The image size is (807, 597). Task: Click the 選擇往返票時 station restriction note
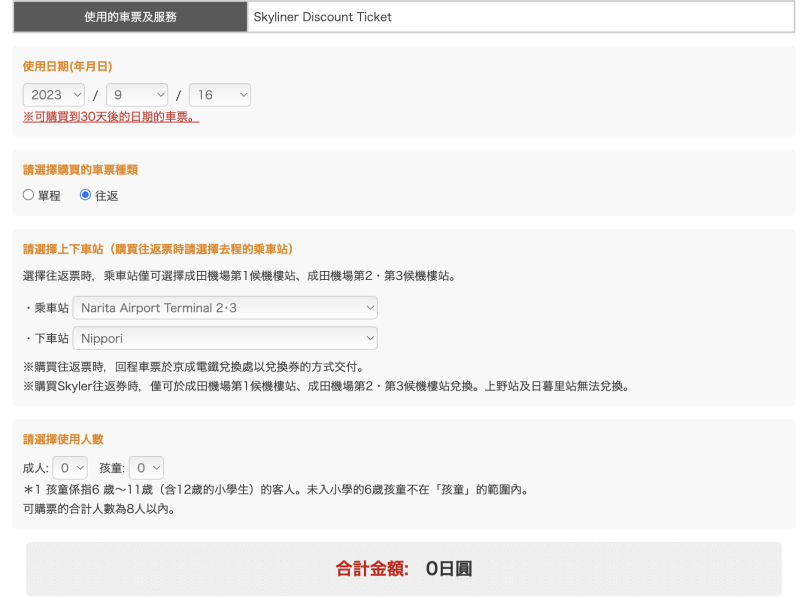[x=239, y=276]
